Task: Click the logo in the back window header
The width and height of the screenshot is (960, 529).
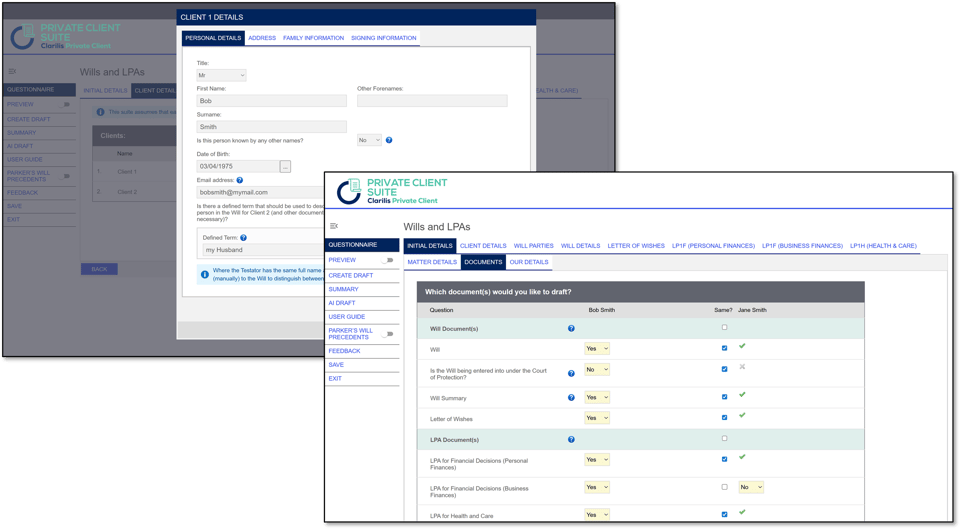Action: point(66,37)
